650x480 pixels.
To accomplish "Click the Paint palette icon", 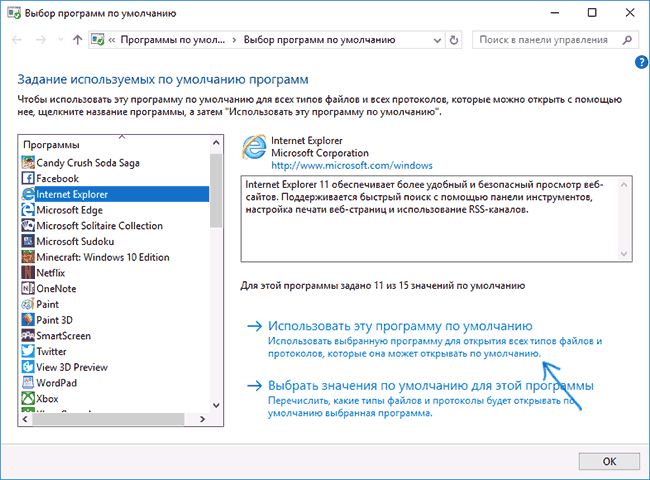I will pos(28,304).
